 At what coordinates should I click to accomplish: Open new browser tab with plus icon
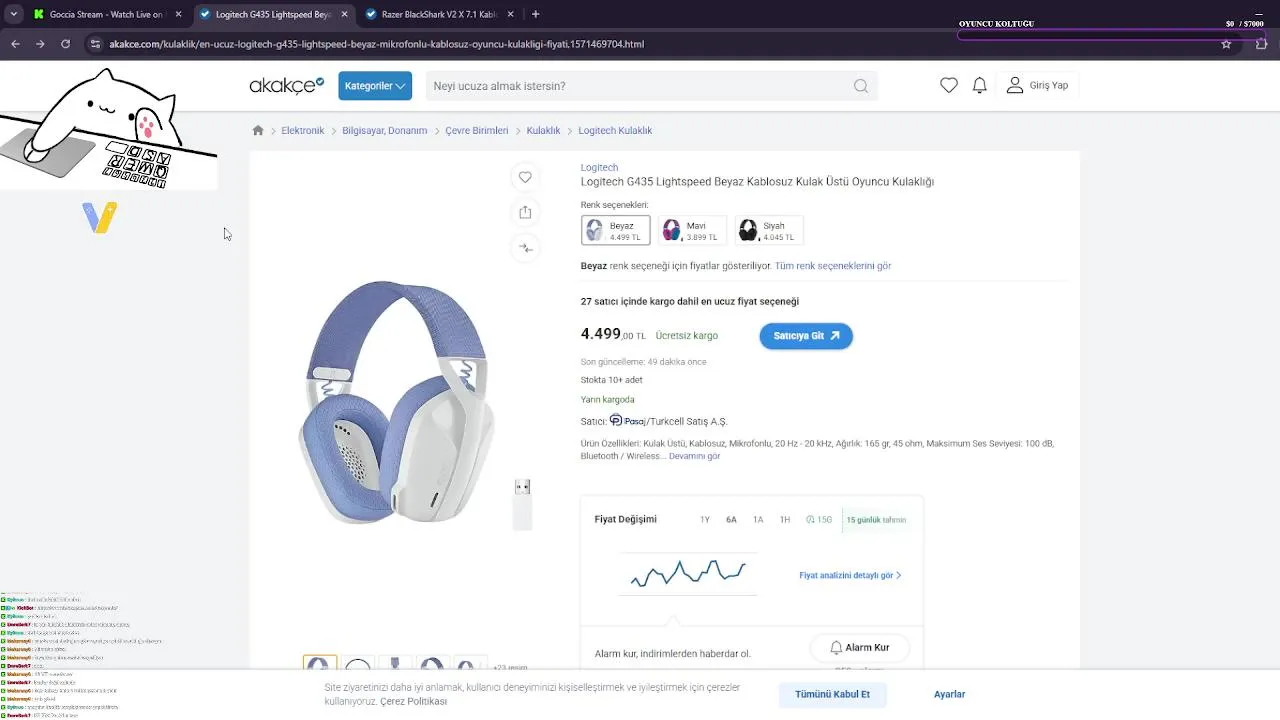[535, 14]
